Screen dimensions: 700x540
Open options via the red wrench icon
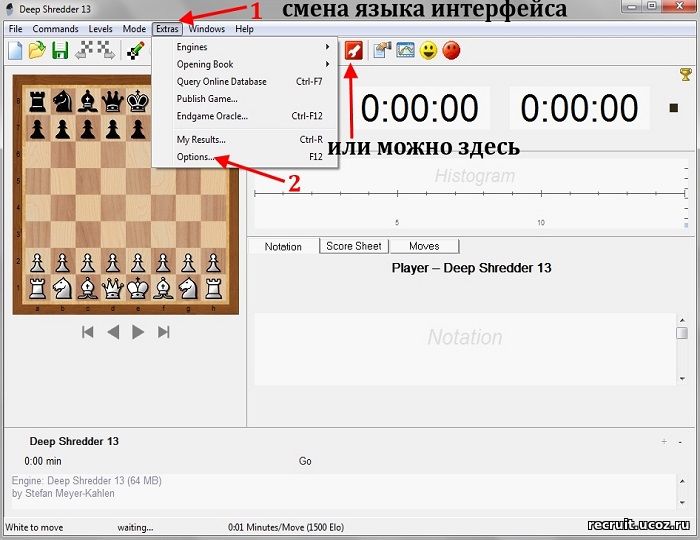click(x=354, y=50)
